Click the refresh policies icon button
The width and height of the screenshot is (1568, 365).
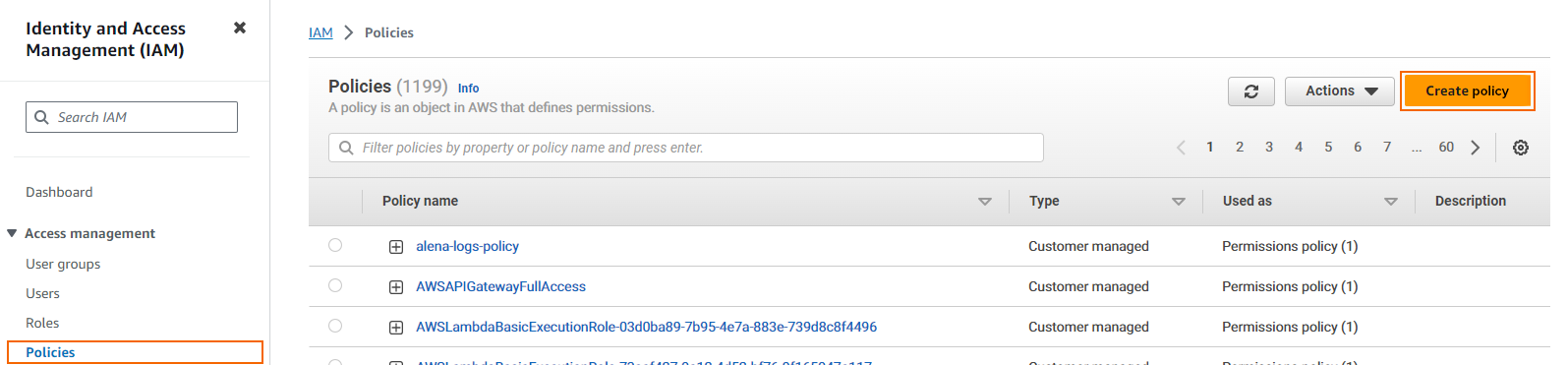pos(1250,91)
